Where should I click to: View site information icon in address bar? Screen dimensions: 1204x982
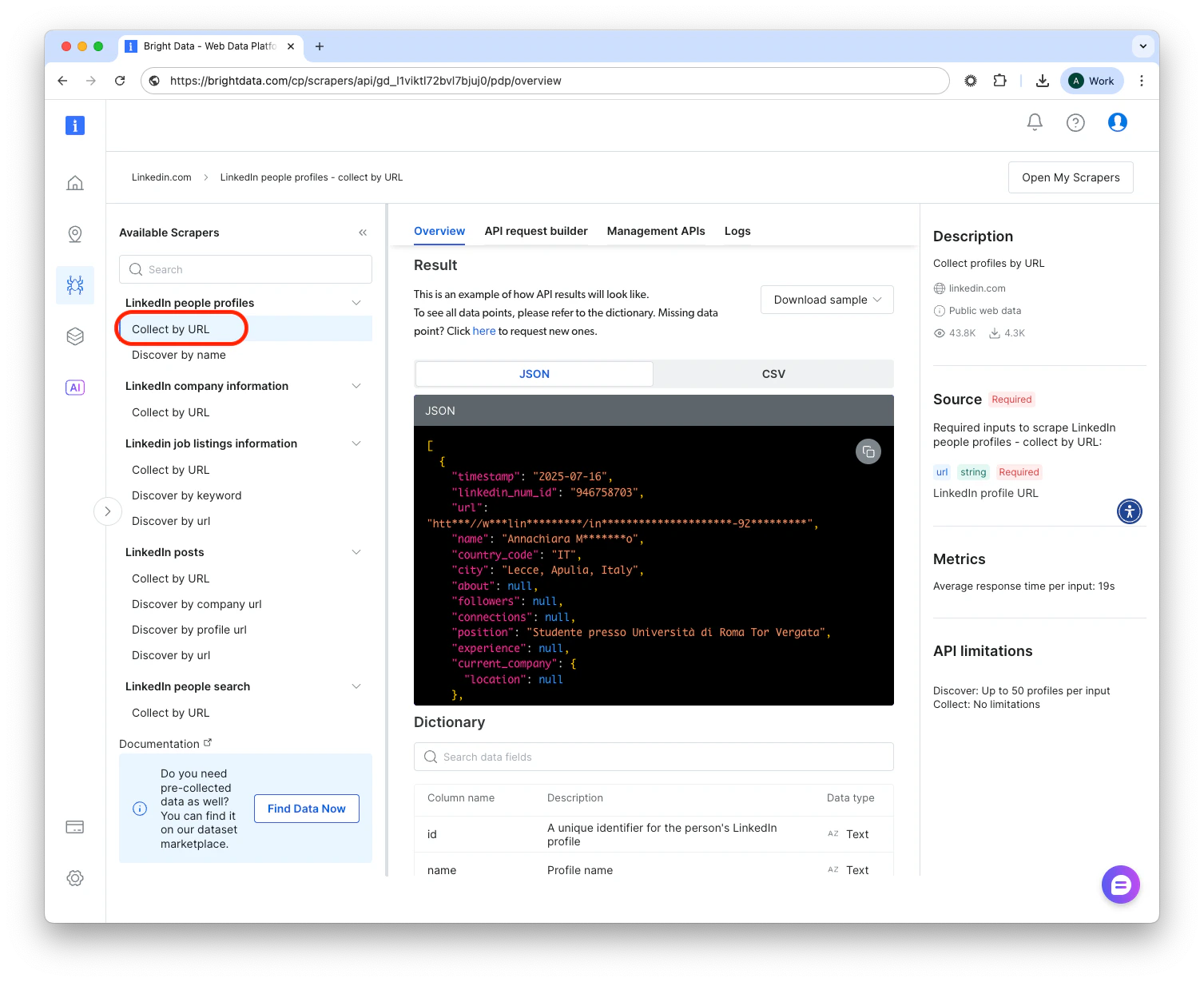pos(155,81)
